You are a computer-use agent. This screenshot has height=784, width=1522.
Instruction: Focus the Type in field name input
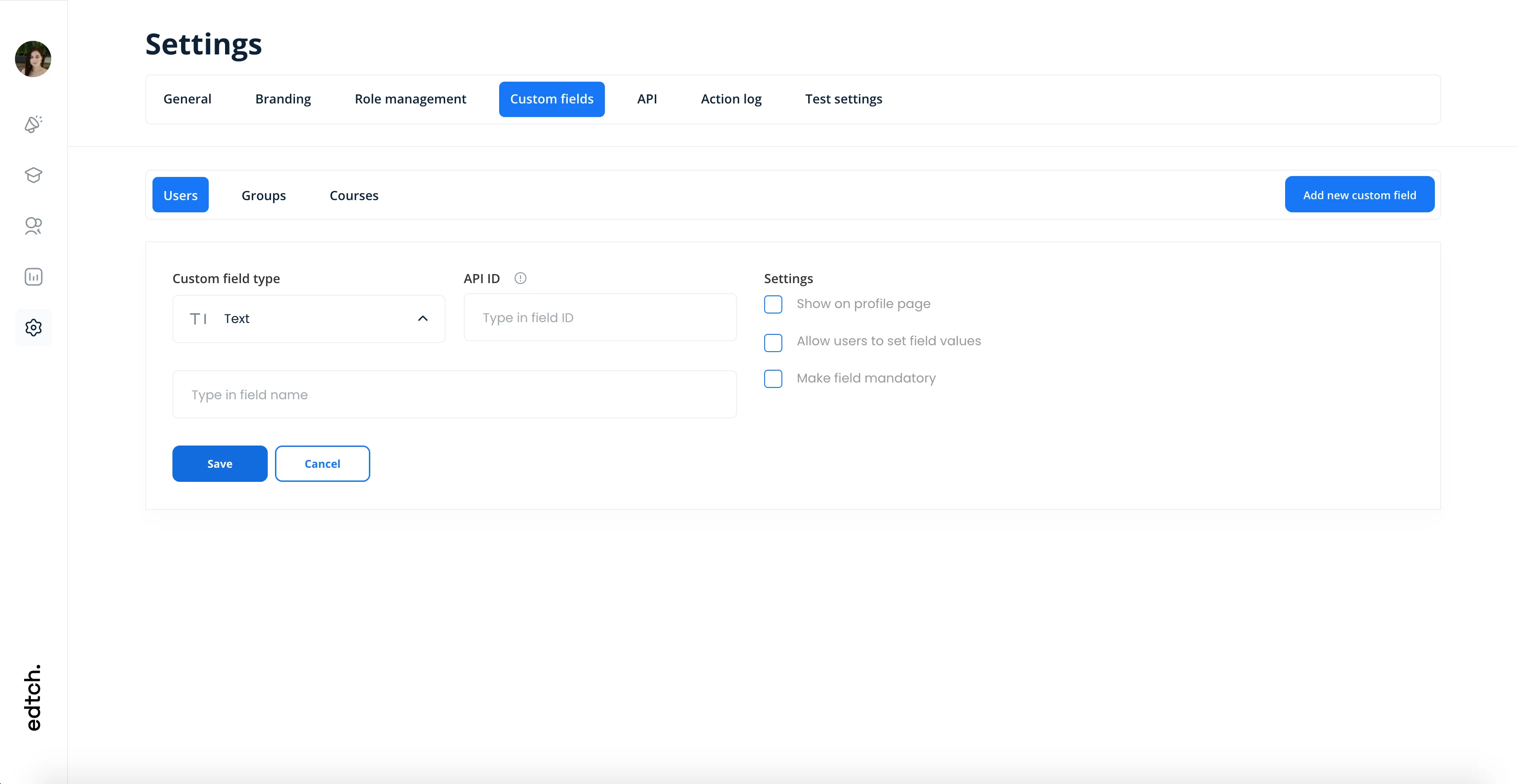454,395
